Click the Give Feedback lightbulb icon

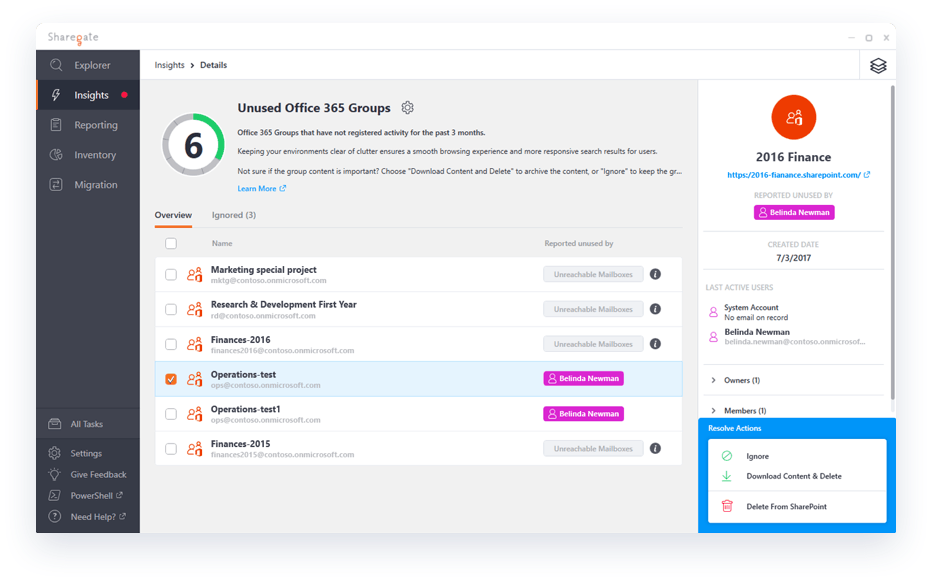[x=55, y=474]
